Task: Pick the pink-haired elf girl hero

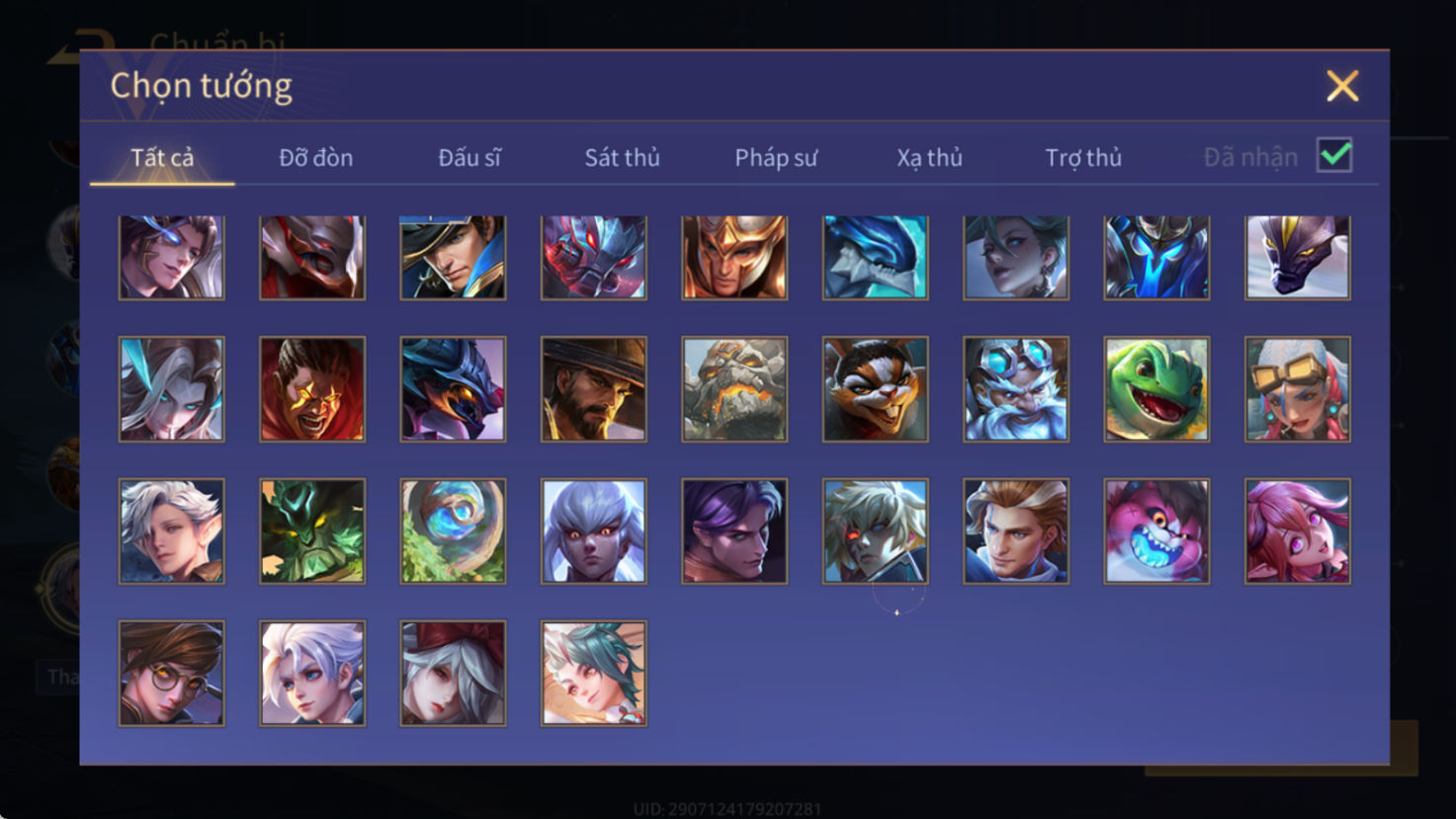Action: (x=1298, y=532)
